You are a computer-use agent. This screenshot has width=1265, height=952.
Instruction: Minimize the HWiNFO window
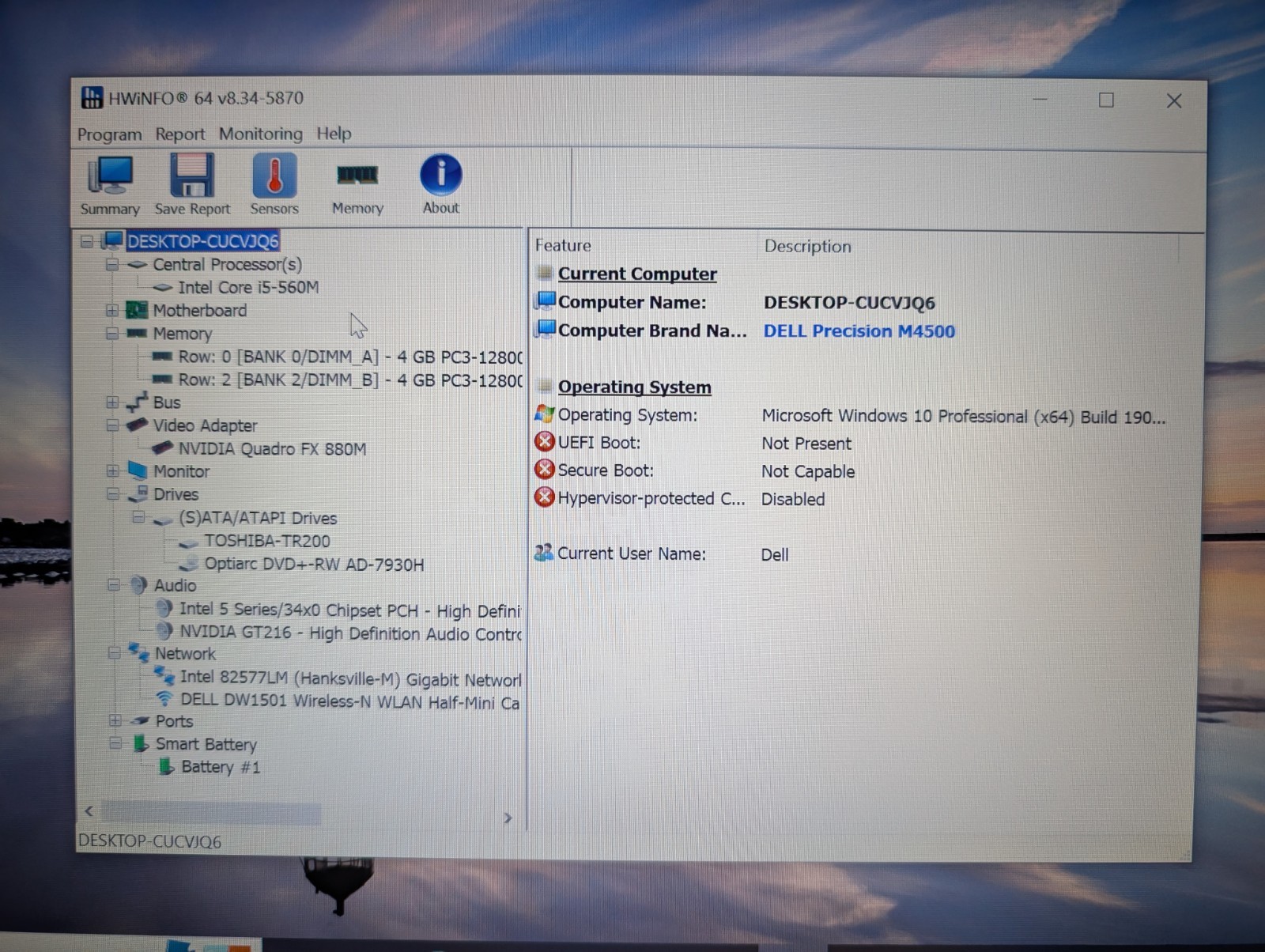tap(1040, 100)
